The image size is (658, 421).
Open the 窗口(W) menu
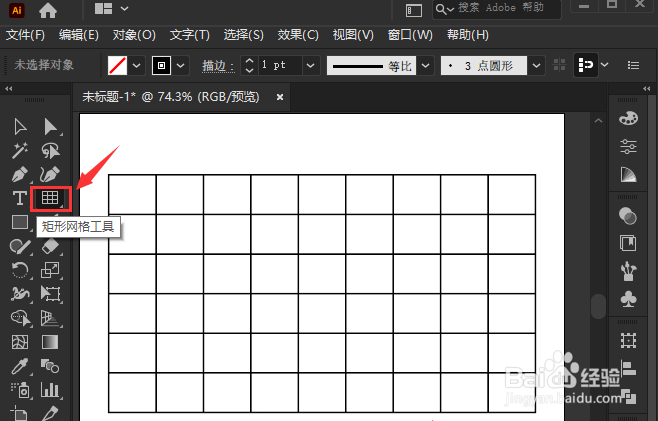410,35
